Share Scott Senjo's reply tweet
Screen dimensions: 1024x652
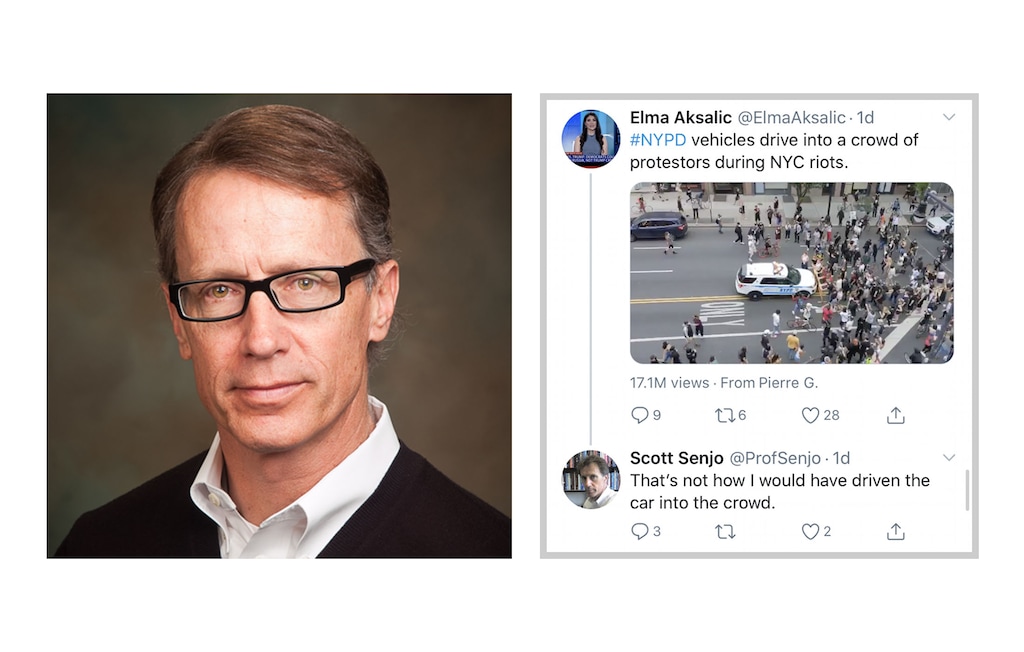click(896, 531)
